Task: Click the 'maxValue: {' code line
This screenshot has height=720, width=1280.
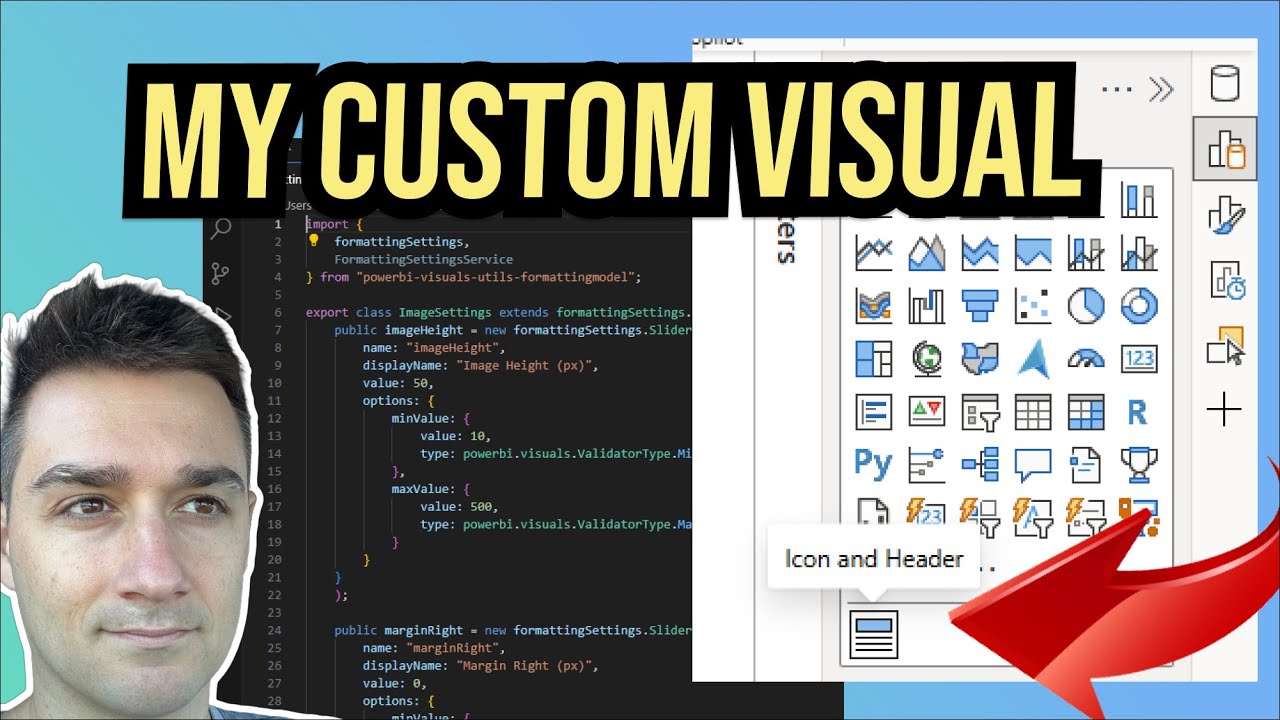Action: [x=431, y=489]
